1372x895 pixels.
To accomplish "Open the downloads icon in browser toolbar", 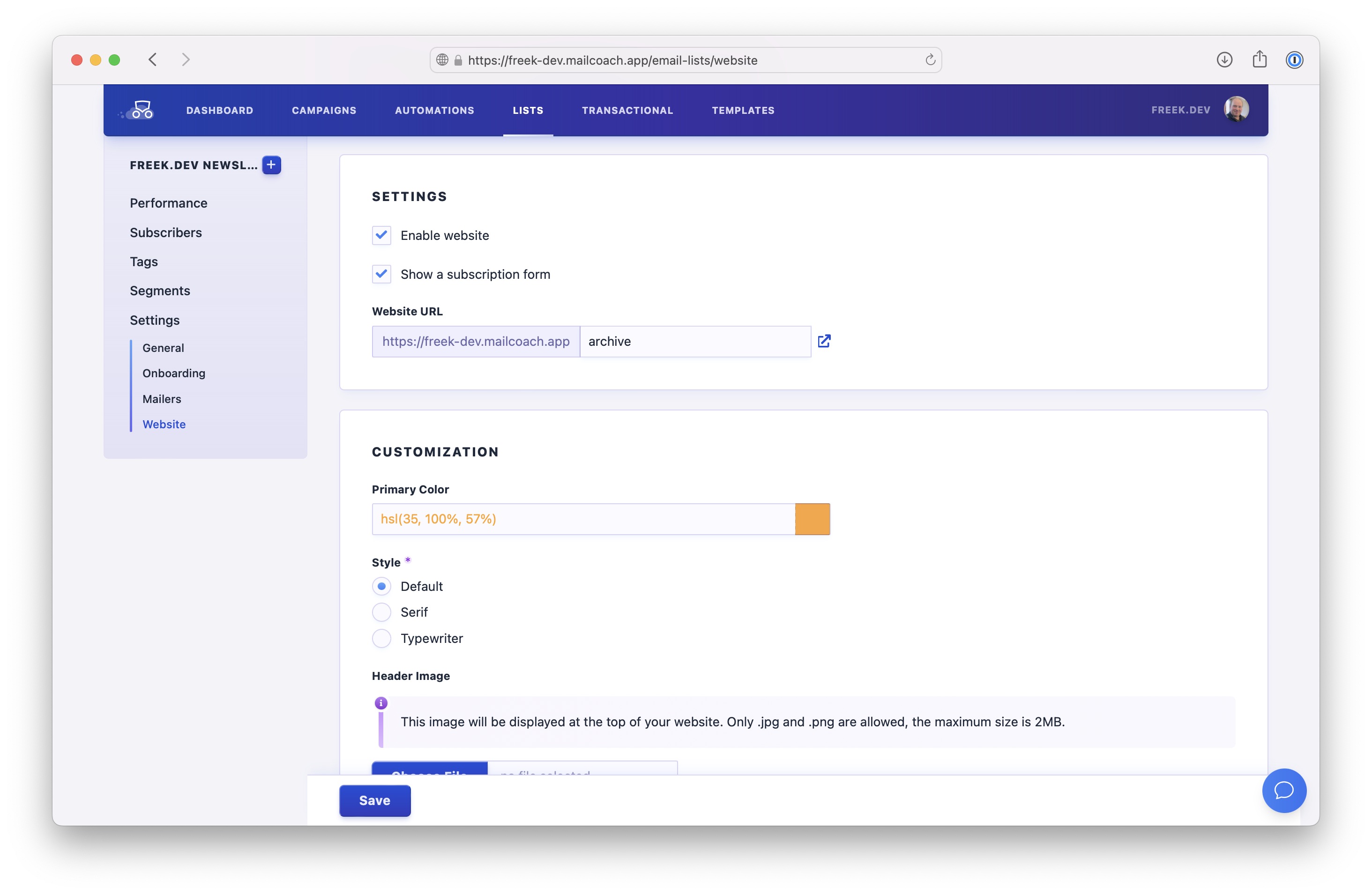I will coord(1224,60).
